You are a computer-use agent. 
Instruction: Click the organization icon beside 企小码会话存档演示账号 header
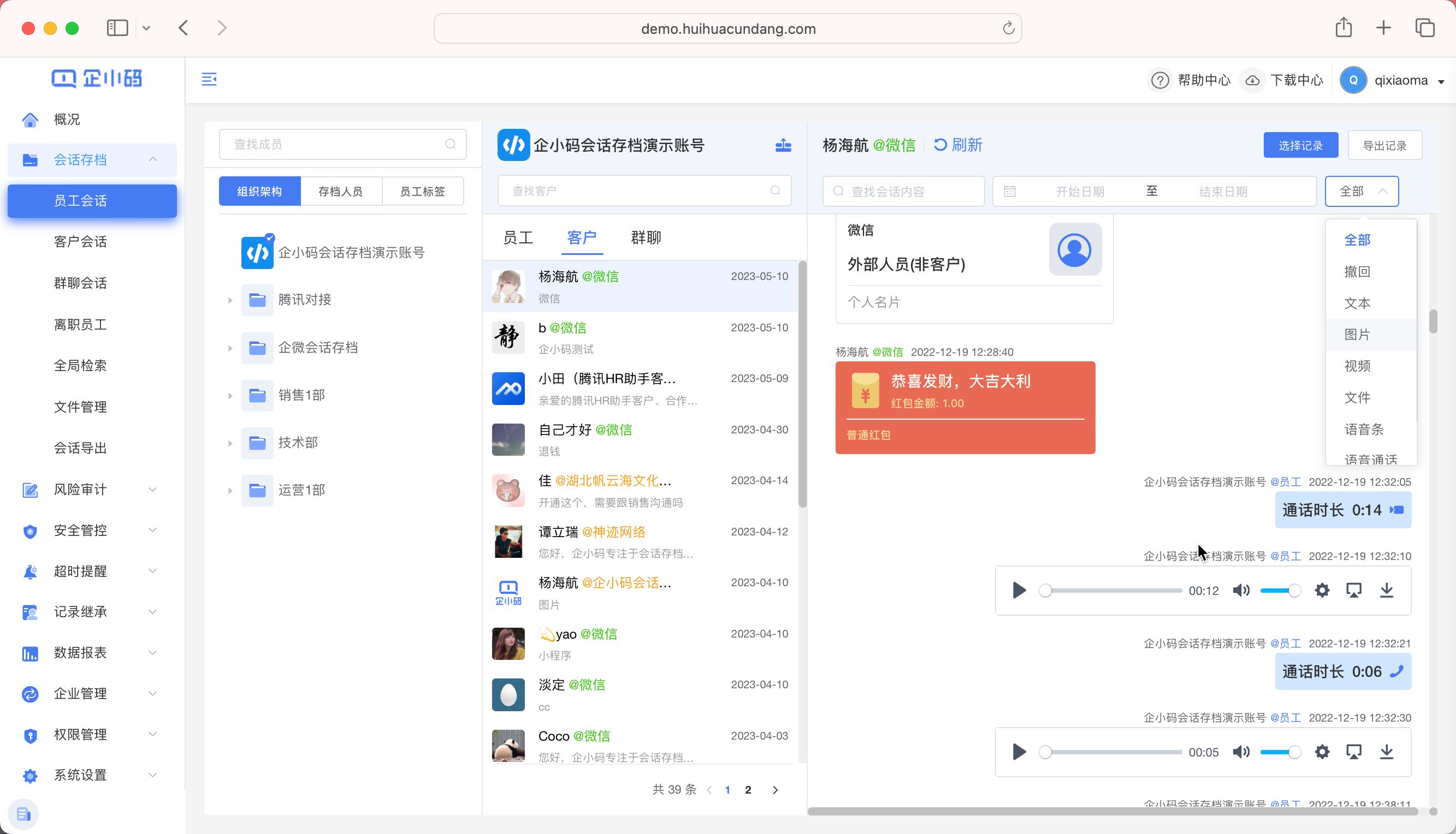click(783, 146)
